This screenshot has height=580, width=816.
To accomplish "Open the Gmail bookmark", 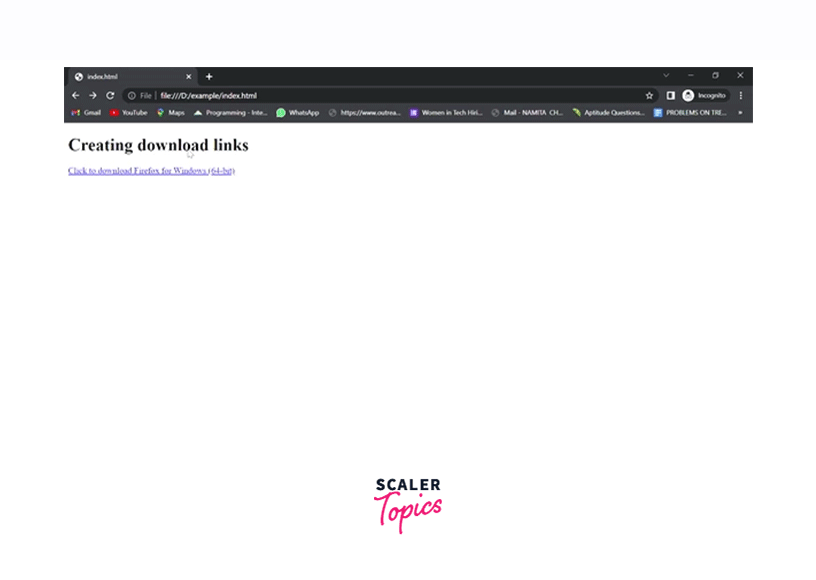I will 86,113.
